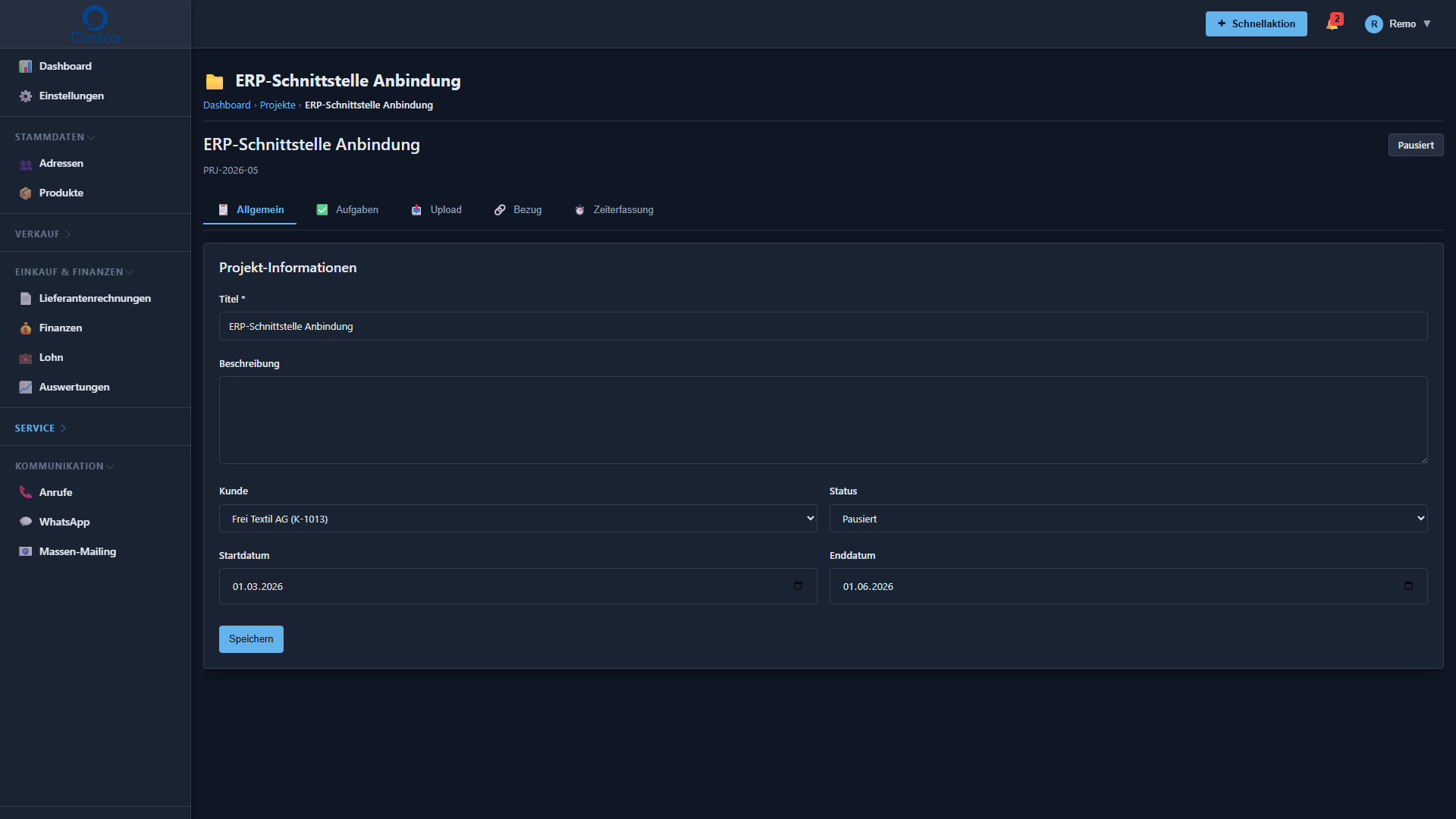The width and height of the screenshot is (1456, 819).
Task: Expand the Service sidebar section
Action: tap(41, 428)
